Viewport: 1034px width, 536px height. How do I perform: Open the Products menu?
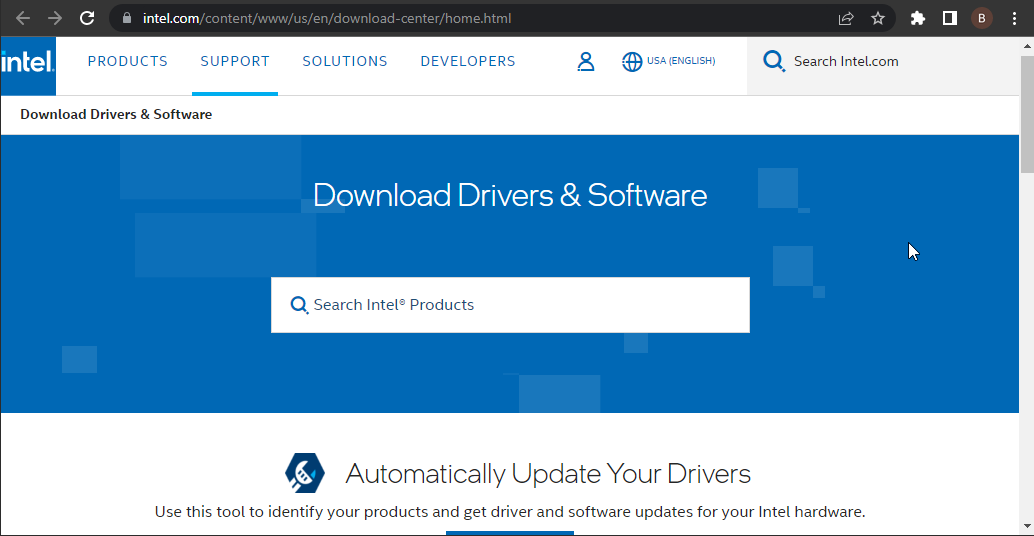click(128, 62)
